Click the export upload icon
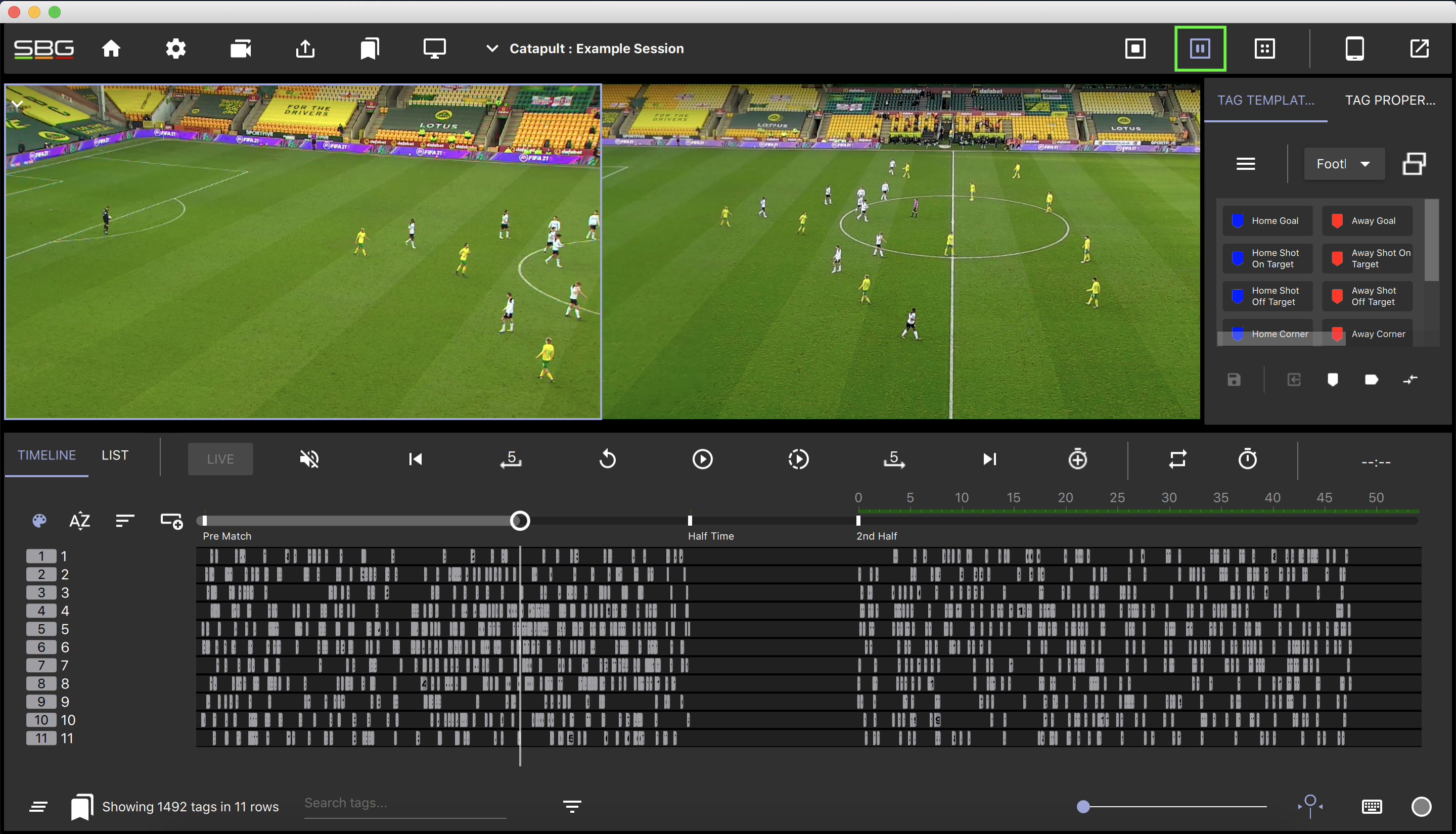The height and width of the screenshot is (834, 1456). [x=305, y=49]
